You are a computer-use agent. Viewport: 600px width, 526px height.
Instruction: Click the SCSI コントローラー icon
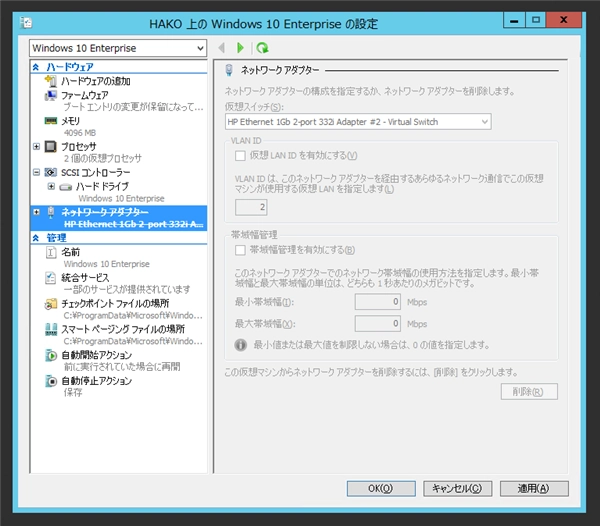[x=51, y=172]
